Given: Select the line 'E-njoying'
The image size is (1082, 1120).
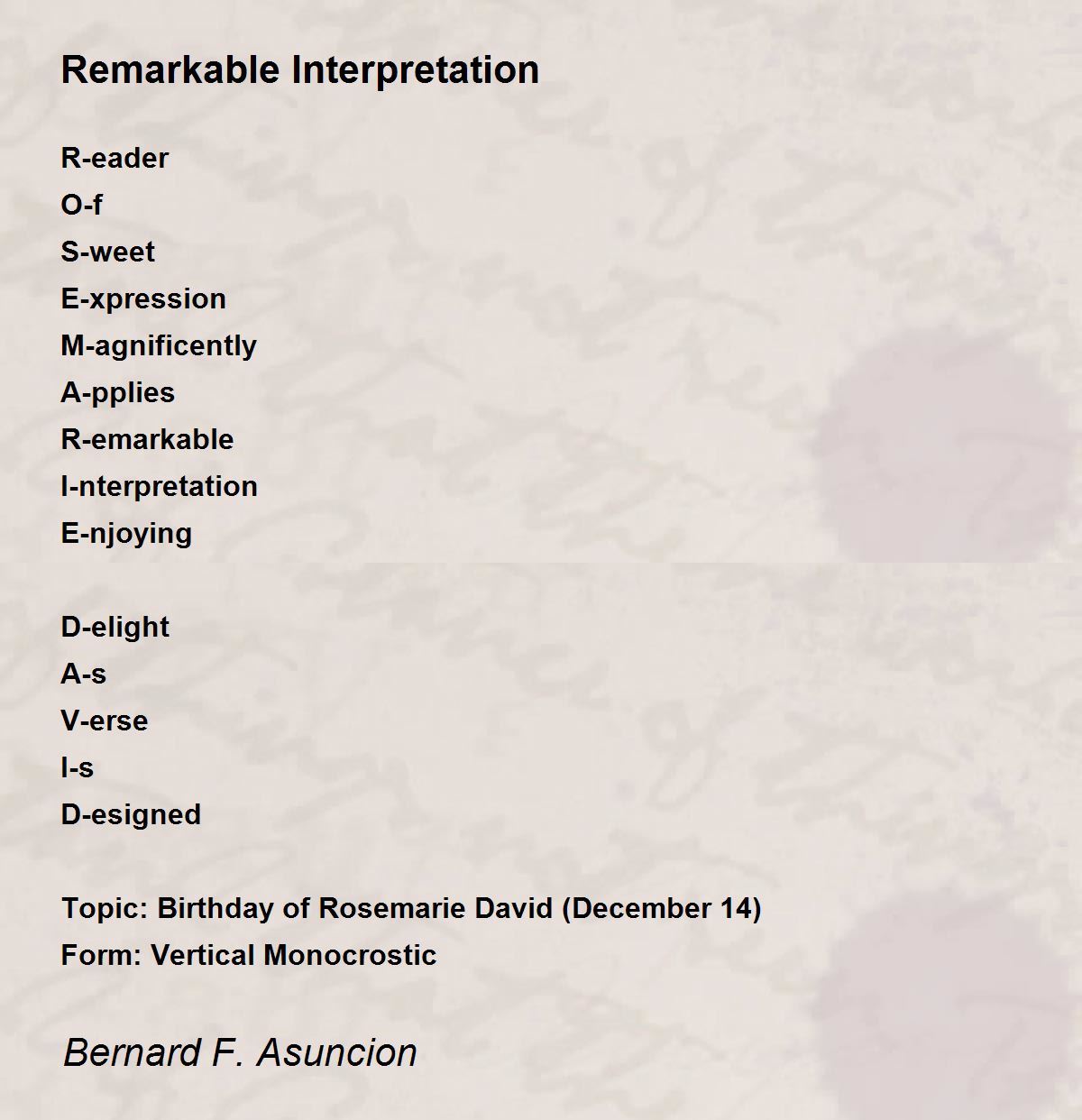Looking at the screenshot, I should pyautogui.click(x=126, y=533).
